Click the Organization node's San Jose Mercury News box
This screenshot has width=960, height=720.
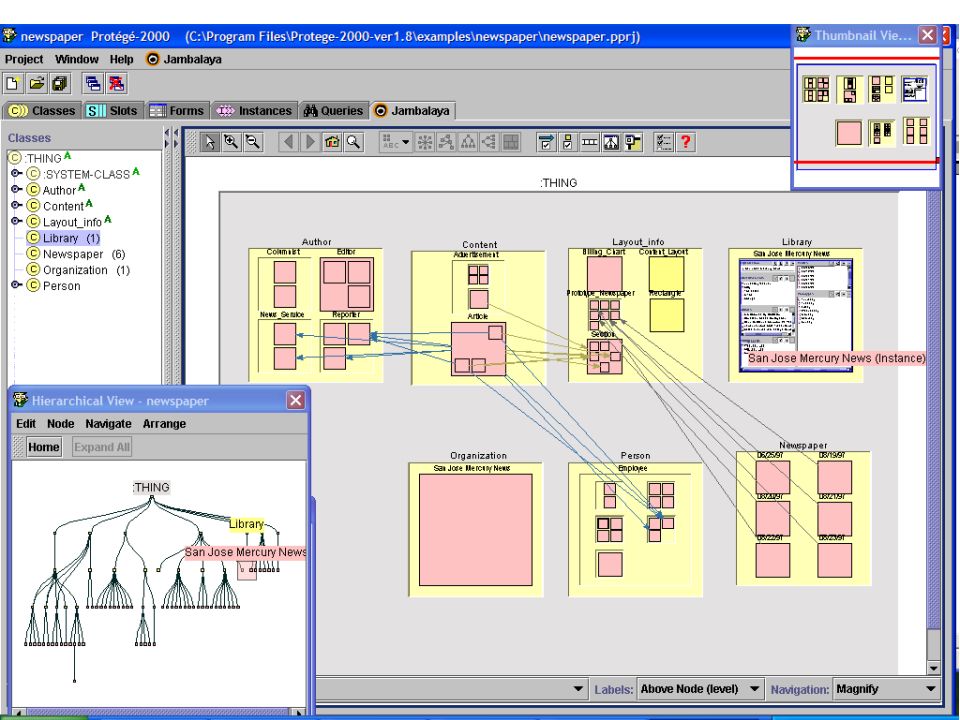(476, 530)
